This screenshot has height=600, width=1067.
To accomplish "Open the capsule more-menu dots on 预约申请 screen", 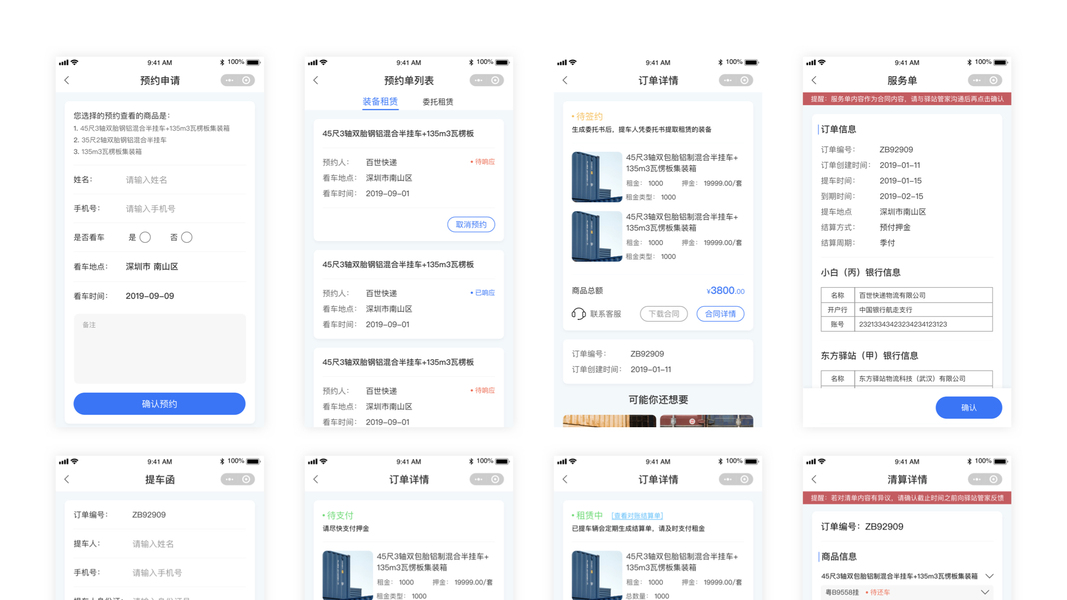I will [229, 80].
